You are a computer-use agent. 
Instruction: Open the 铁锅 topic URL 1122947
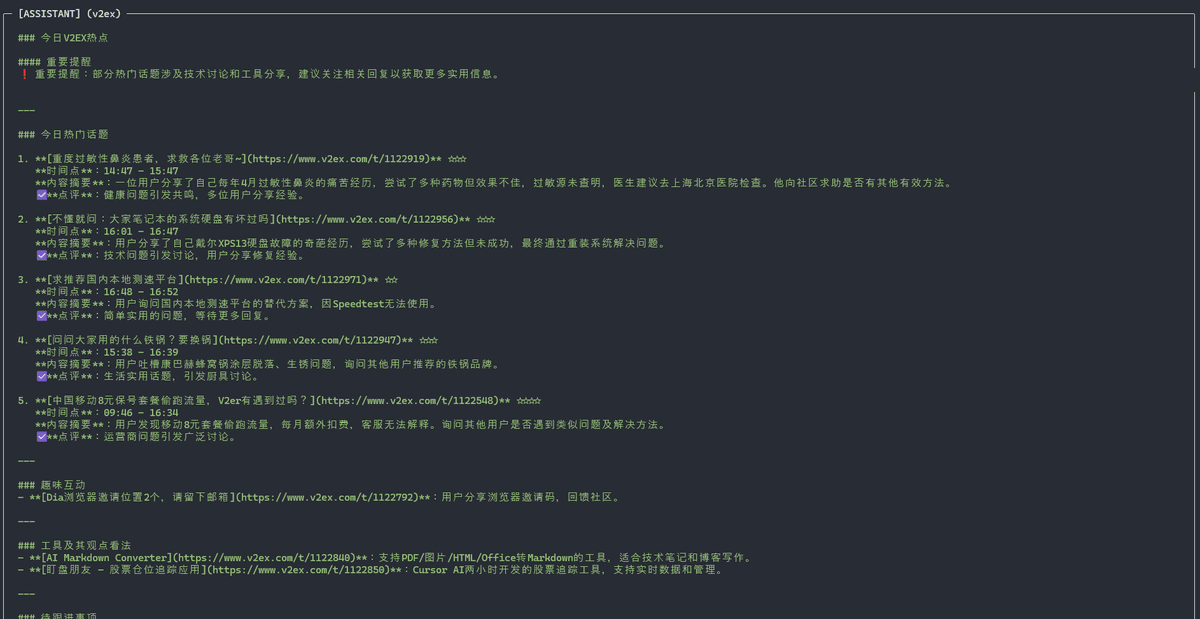coord(312,340)
